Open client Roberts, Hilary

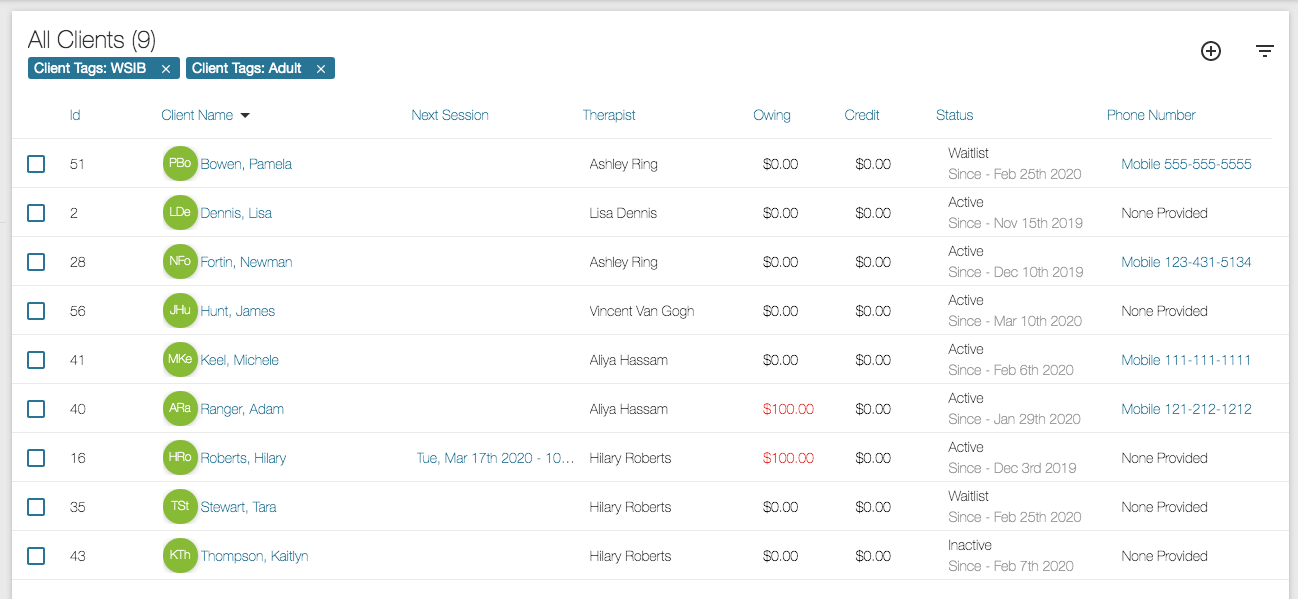[x=243, y=458]
